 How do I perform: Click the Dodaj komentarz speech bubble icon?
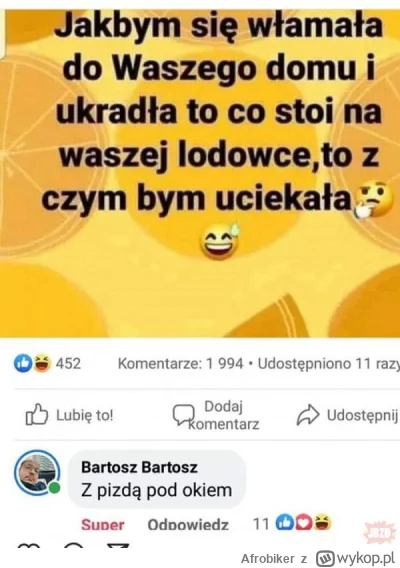pos(183,415)
